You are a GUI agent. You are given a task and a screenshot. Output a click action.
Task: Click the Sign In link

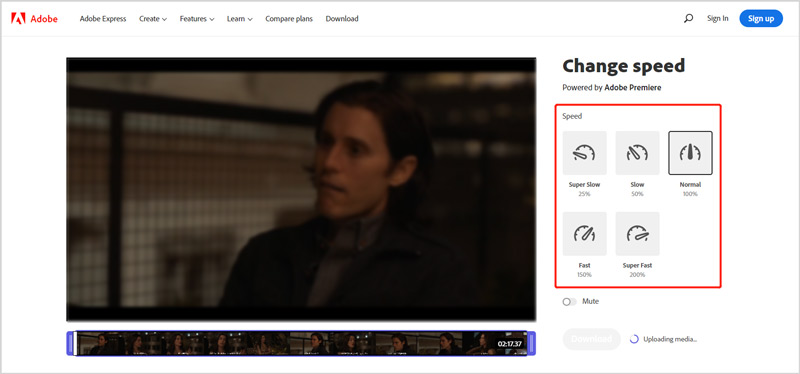717,18
